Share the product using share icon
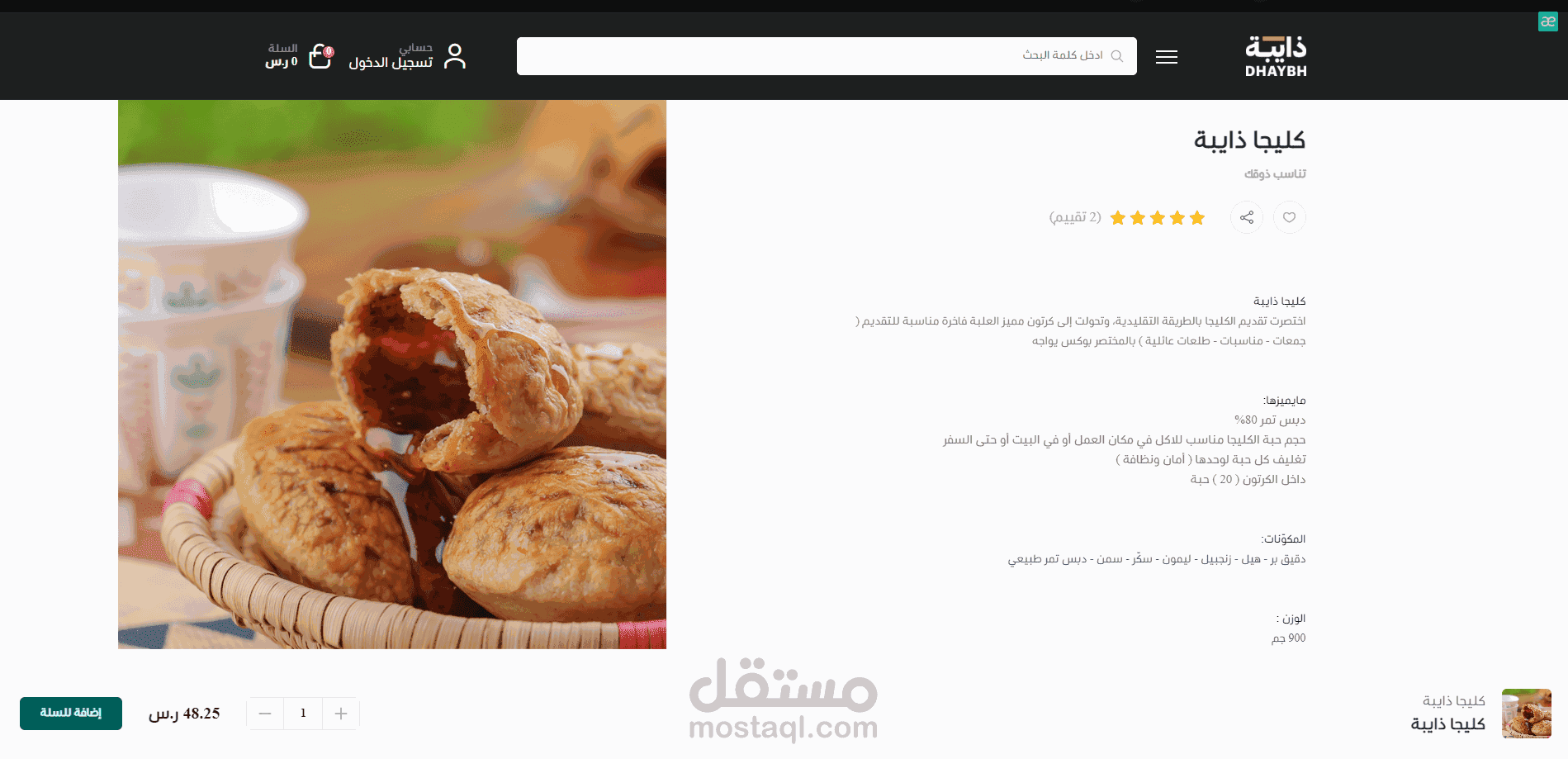Screen dimensions: 1568x759 [x=1247, y=217]
